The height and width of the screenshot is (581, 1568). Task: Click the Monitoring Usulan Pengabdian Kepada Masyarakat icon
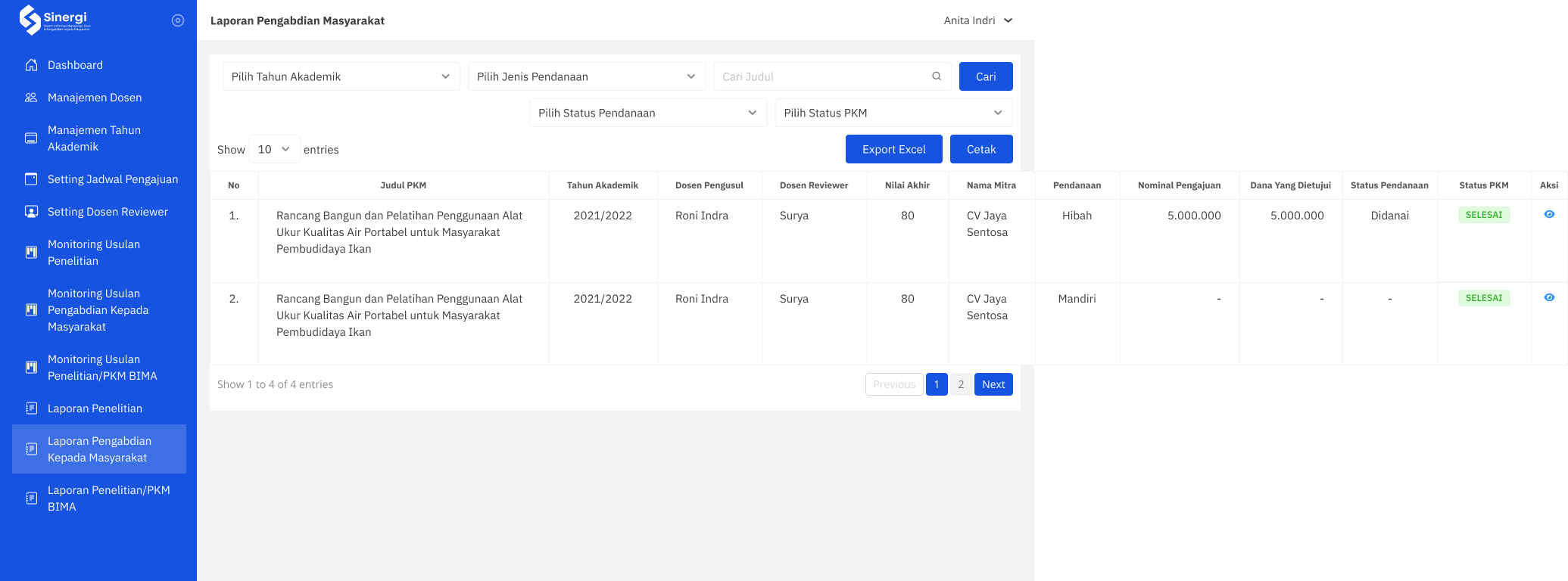[31, 310]
